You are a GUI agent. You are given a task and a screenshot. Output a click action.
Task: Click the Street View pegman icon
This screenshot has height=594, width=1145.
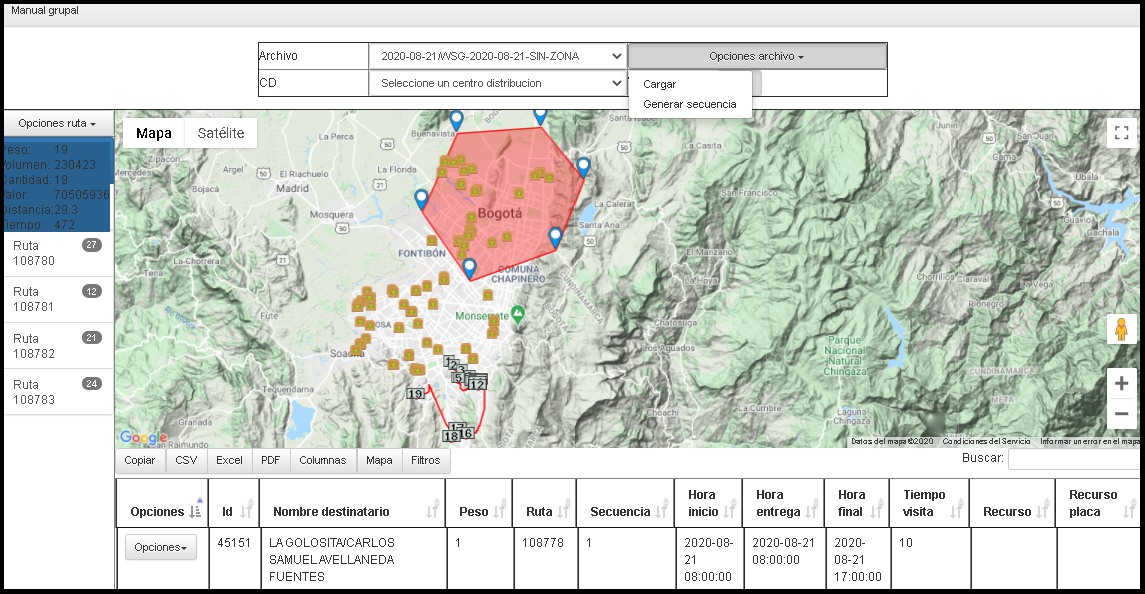(1121, 329)
